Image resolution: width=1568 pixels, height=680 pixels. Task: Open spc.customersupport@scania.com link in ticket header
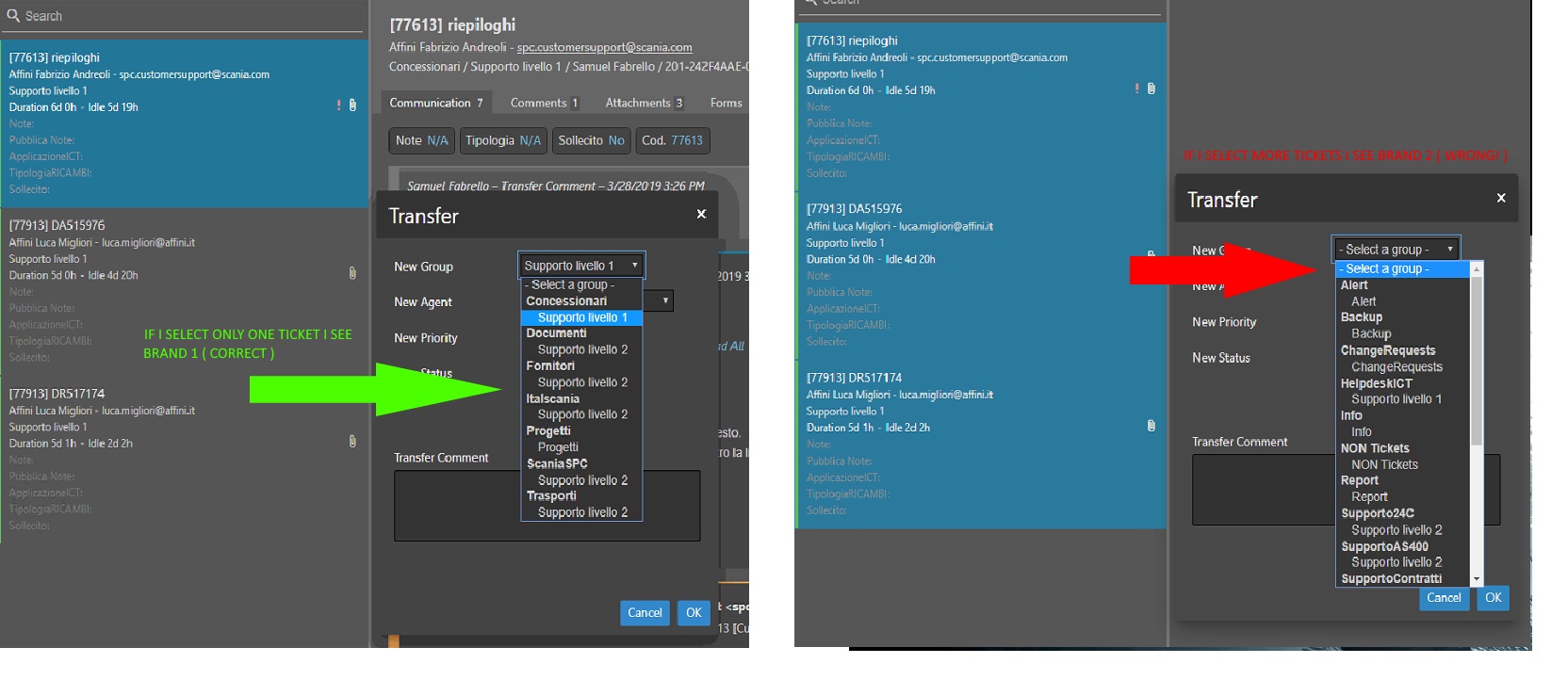604,47
